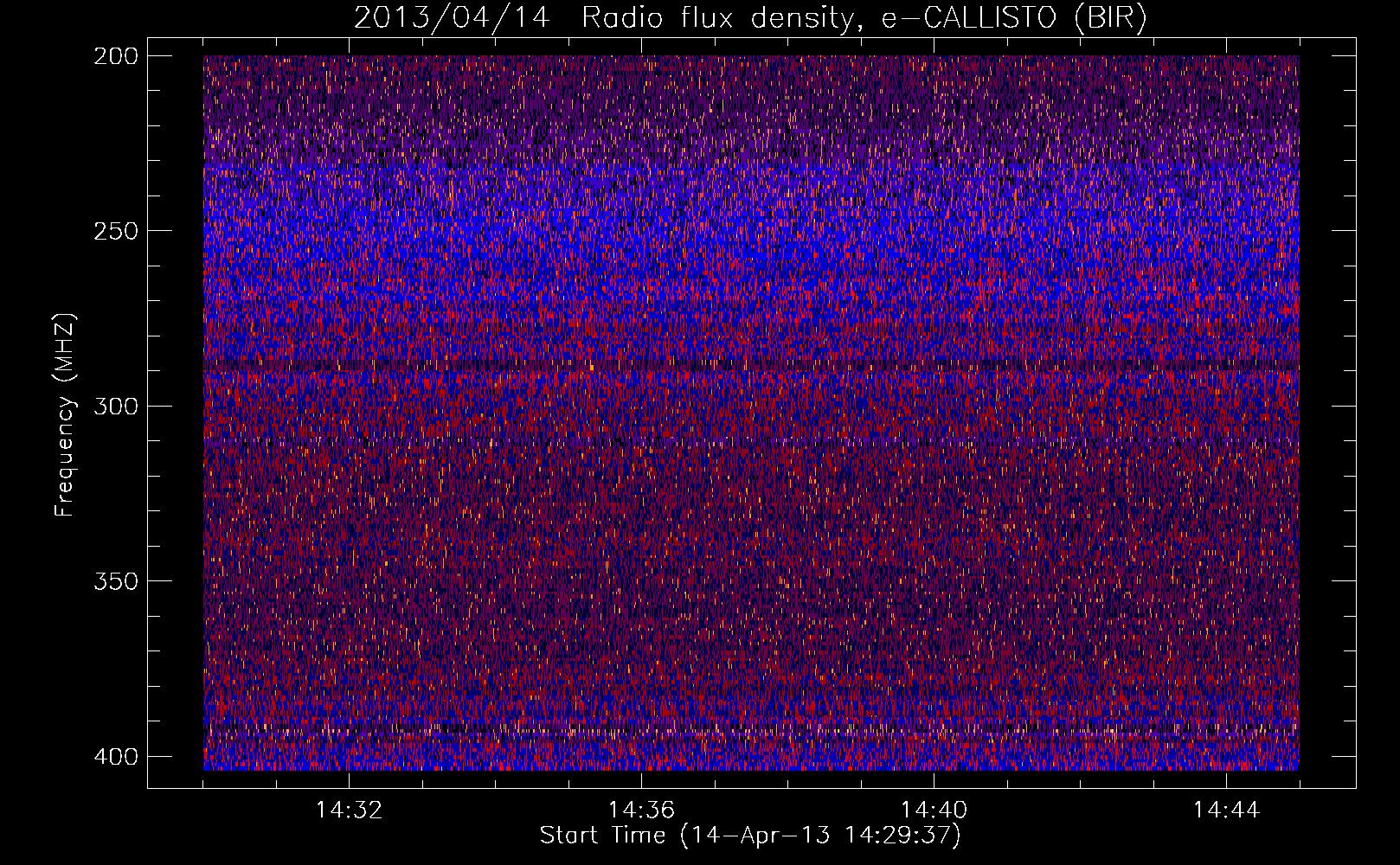Click the 14:36 time tick label
1400x865 pixels.
click(x=641, y=810)
